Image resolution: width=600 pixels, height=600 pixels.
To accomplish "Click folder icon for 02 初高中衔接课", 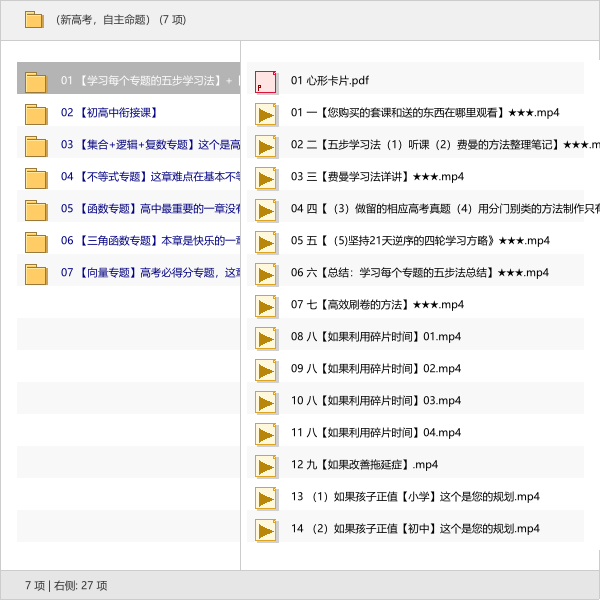I will [x=36, y=113].
